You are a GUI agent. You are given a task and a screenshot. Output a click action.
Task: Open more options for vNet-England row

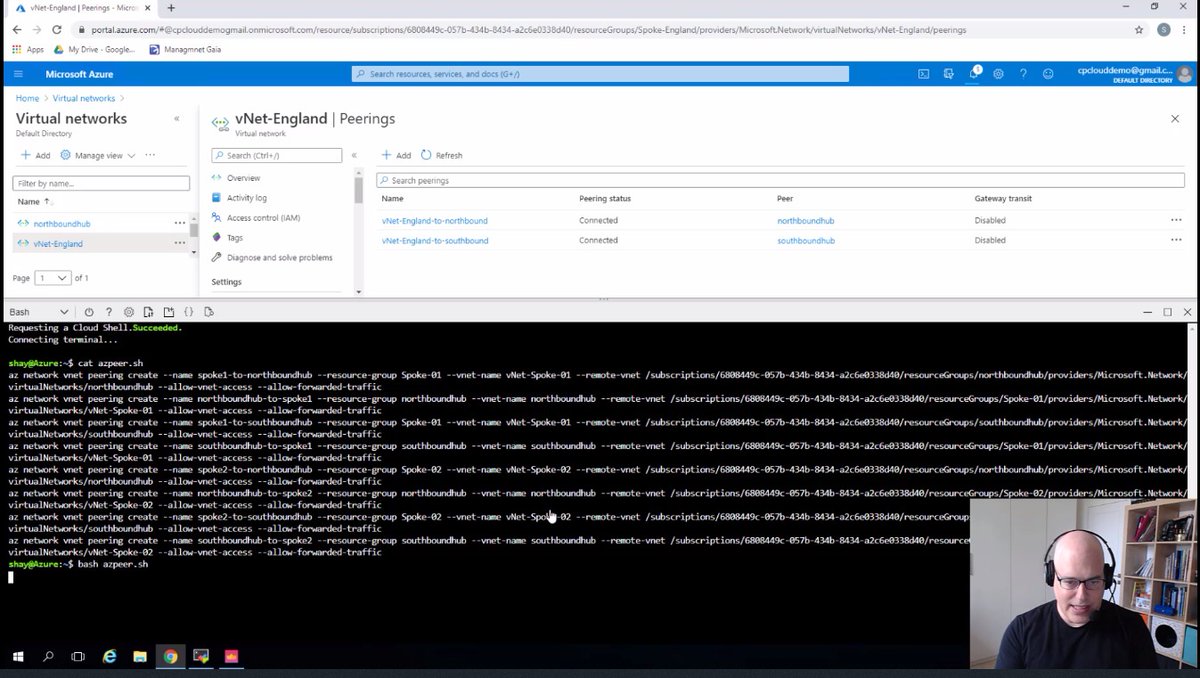coord(180,243)
